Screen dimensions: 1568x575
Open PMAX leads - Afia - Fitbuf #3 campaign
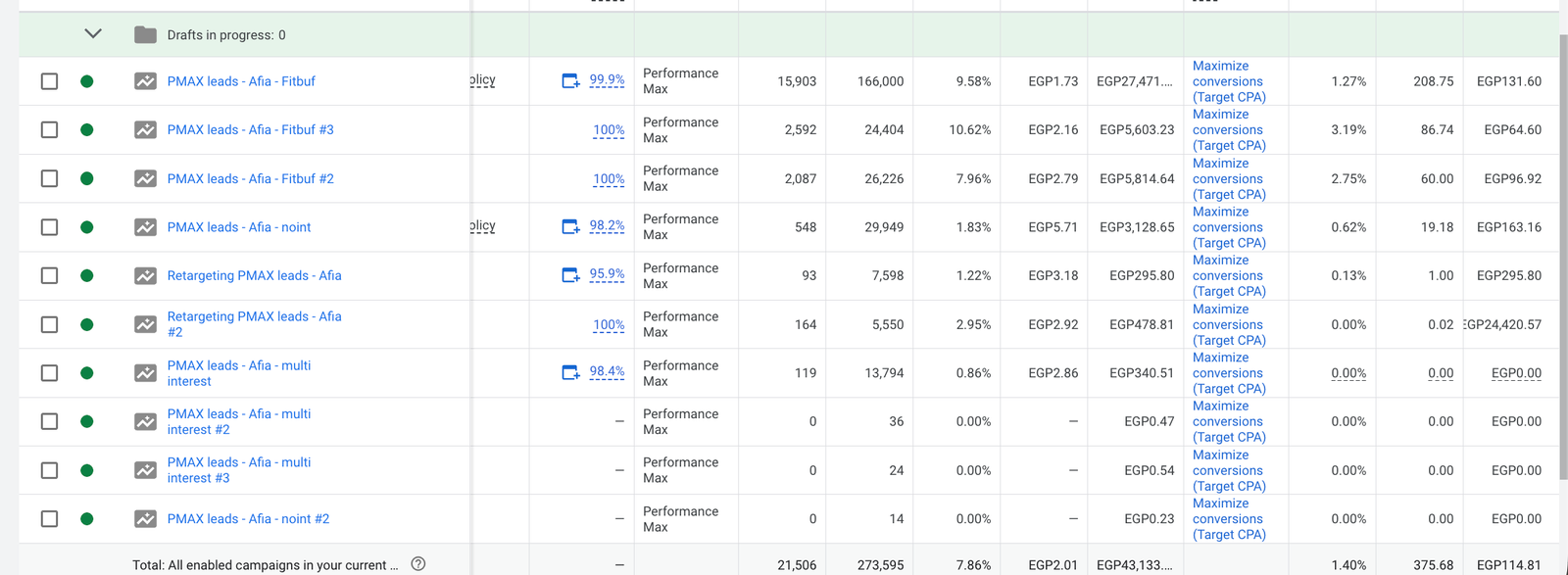point(250,130)
